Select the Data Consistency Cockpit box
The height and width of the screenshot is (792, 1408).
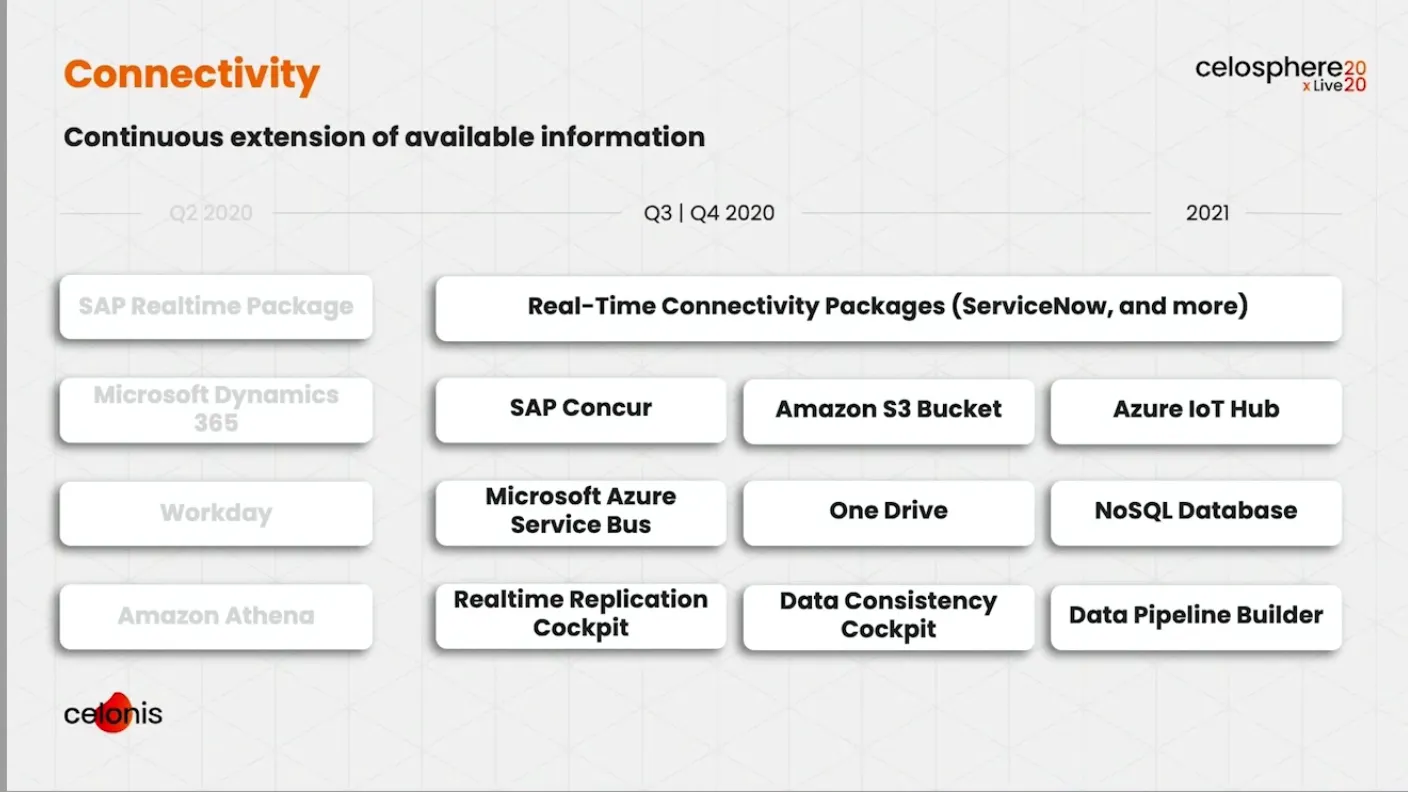[888, 616]
